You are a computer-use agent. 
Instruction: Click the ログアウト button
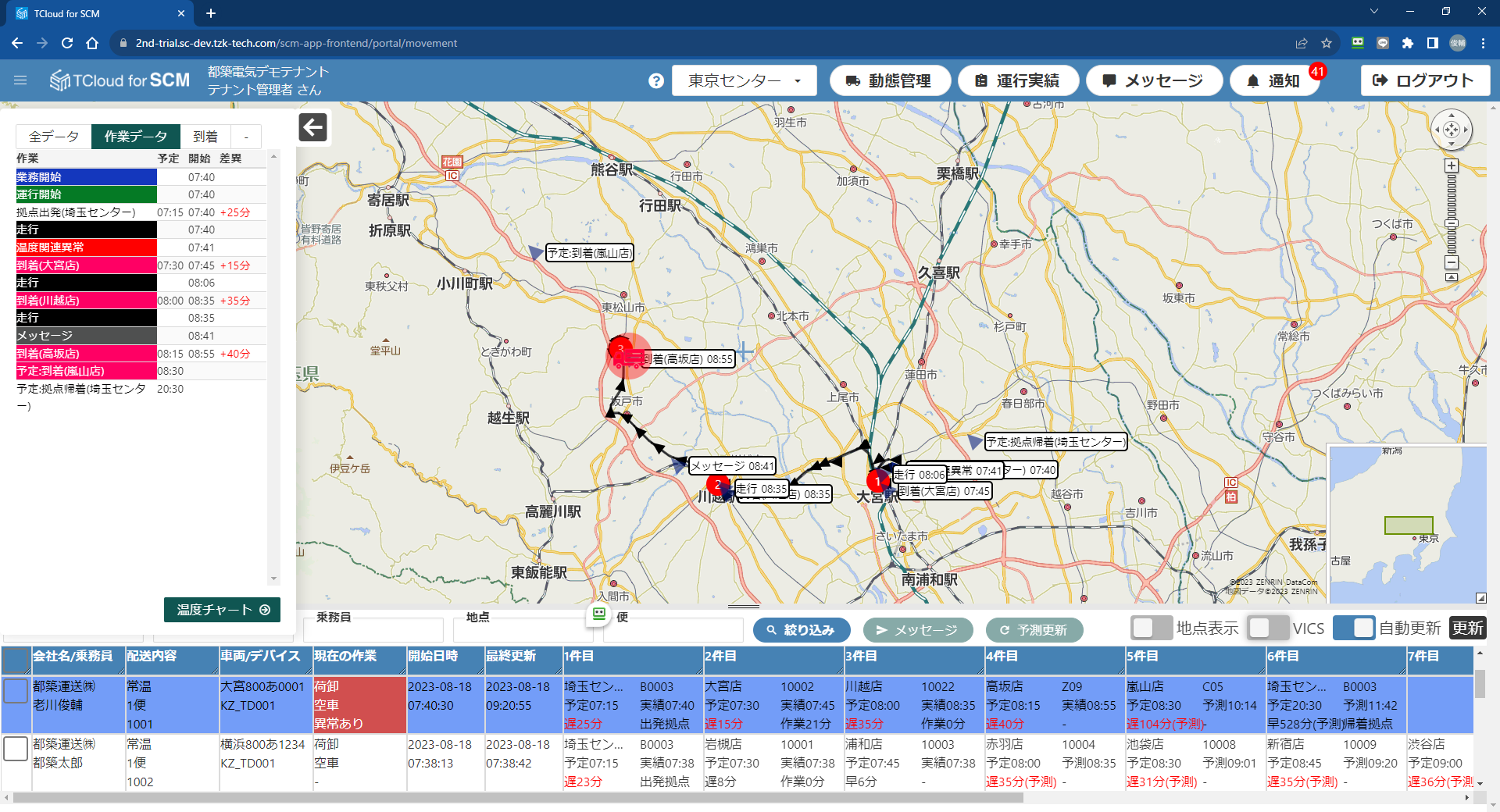(1425, 80)
